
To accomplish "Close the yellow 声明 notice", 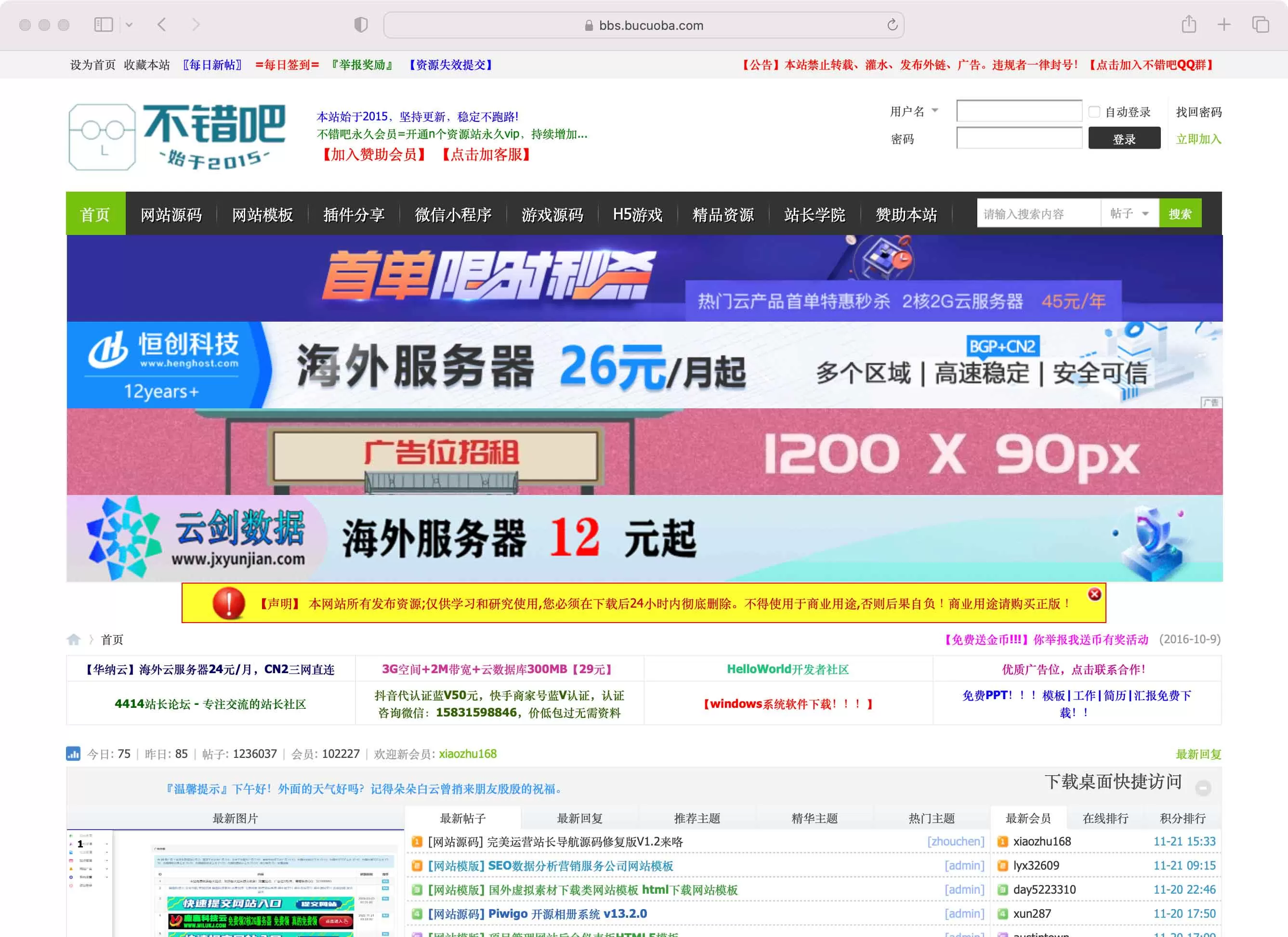I will (1094, 594).
